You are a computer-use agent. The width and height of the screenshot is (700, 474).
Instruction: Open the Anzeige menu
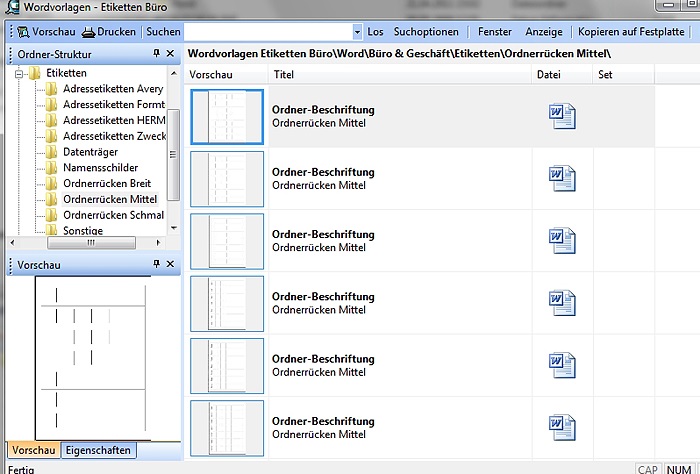point(544,32)
